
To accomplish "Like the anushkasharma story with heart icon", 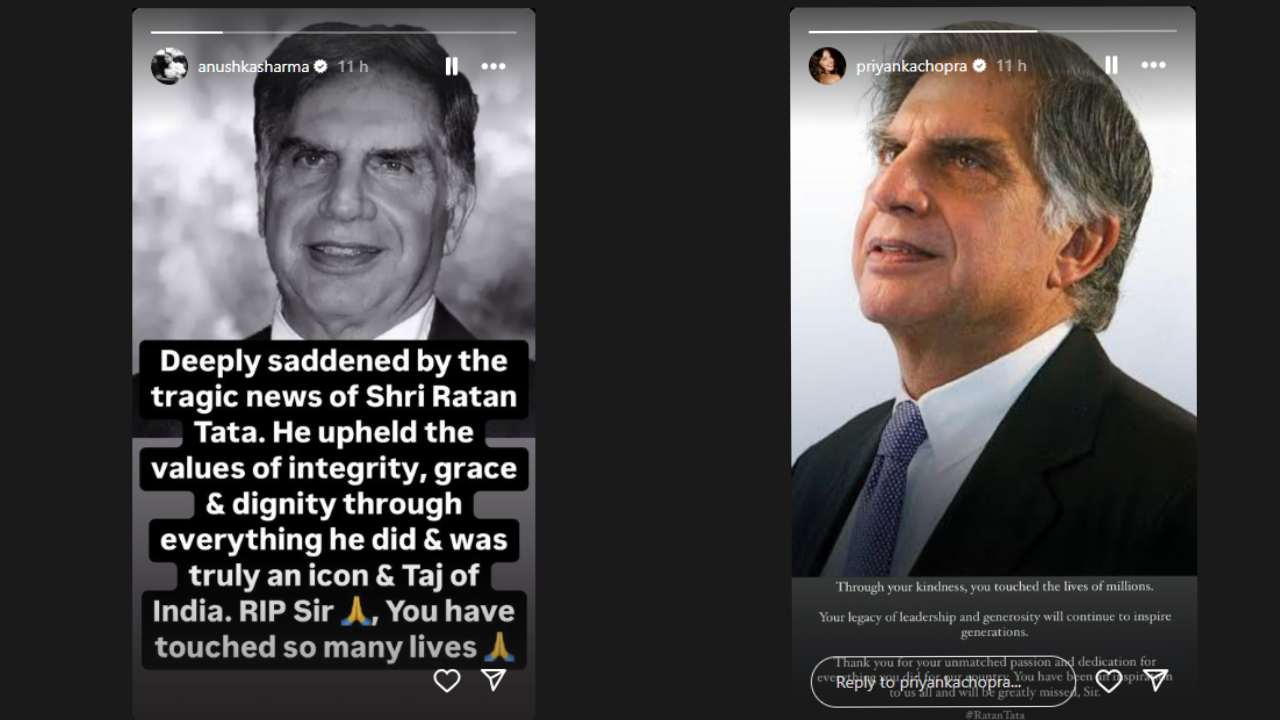I will [x=447, y=680].
